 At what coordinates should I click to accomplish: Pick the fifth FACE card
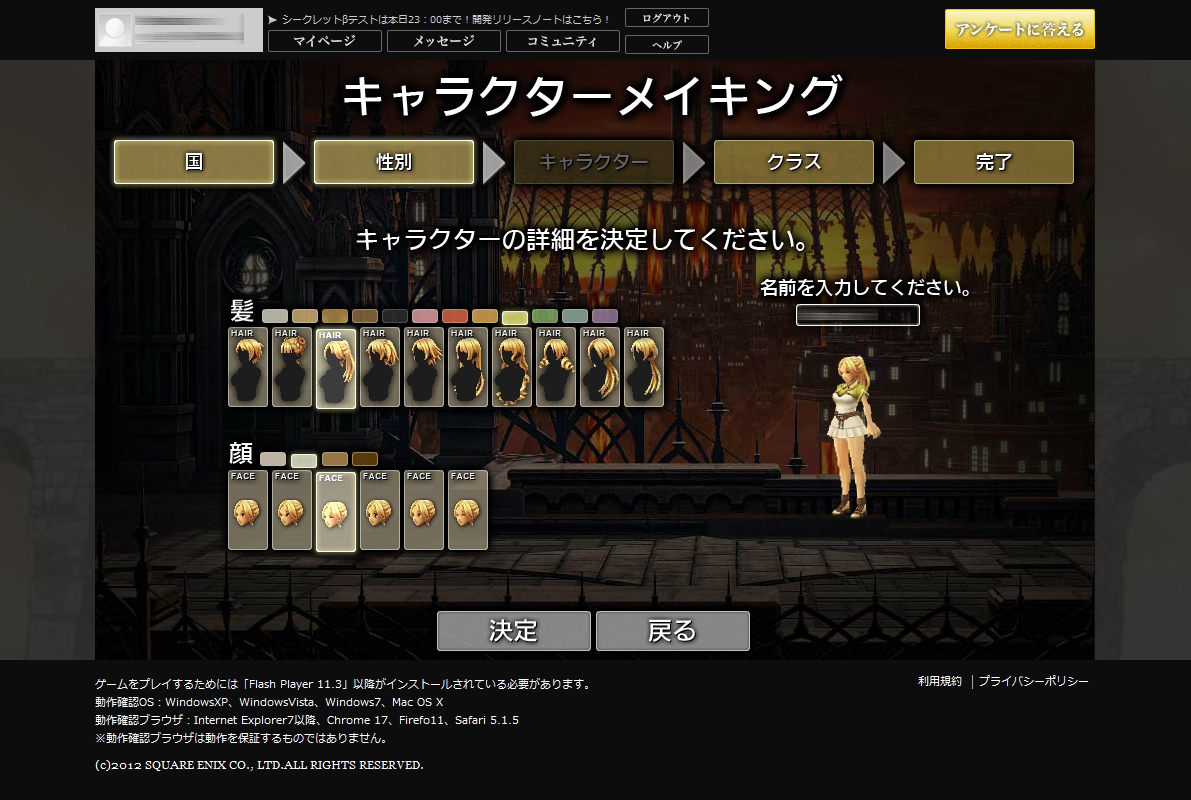click(x=424, y=510)
